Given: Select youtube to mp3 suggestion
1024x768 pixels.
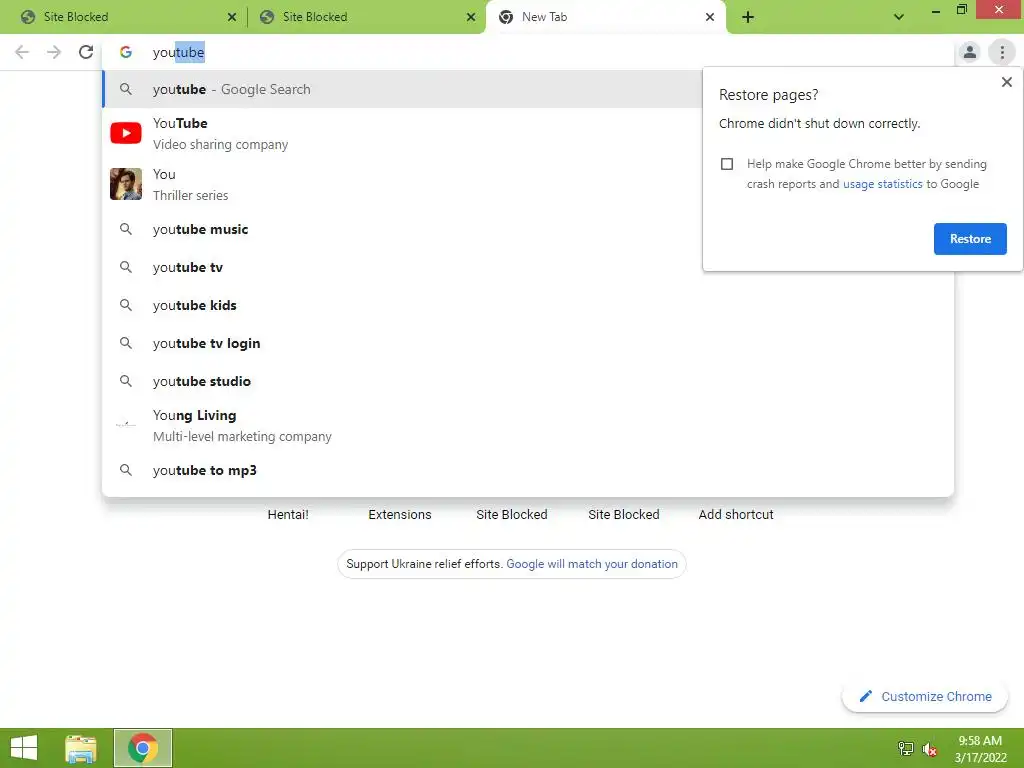Looking at the screenshot, I should pyautogui.click(x=528, y=470).
